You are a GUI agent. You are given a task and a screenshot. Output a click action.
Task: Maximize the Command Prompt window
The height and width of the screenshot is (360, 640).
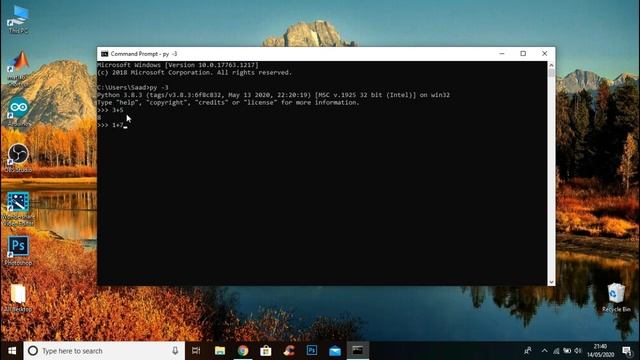(x=523, y=53)
